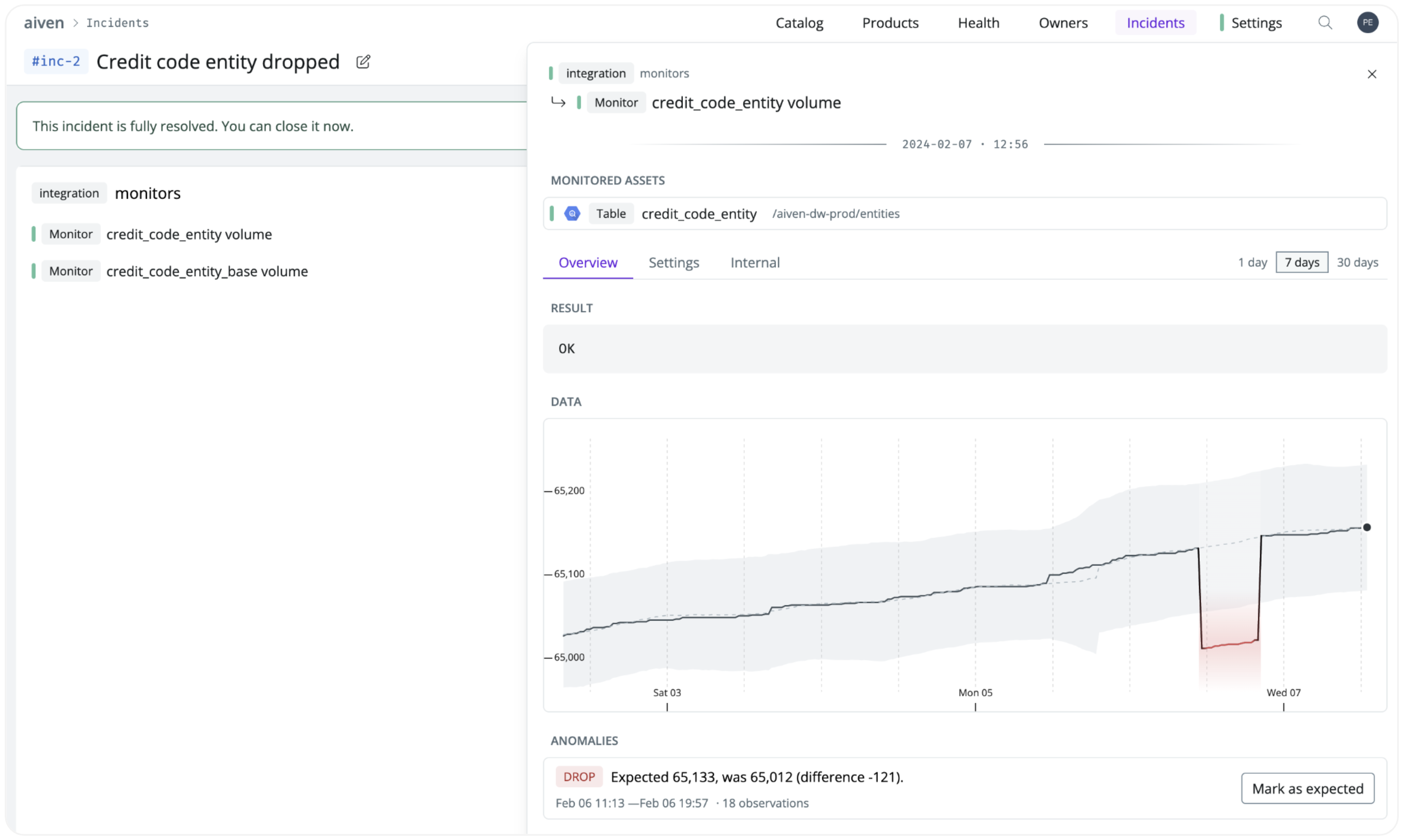Viewport: 1403px width, 840px height.
Task: Select the 1 day time range
Action: coord(1252,263)
